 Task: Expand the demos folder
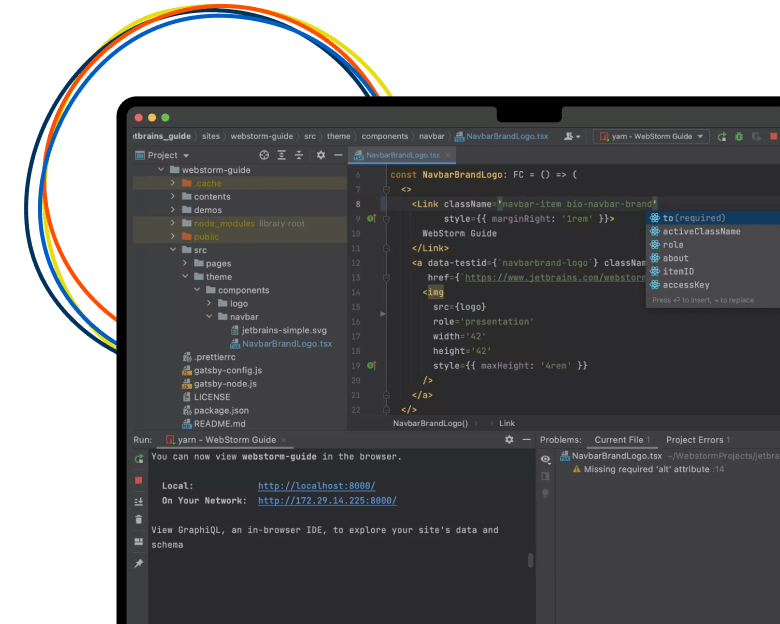click(173, 209)
